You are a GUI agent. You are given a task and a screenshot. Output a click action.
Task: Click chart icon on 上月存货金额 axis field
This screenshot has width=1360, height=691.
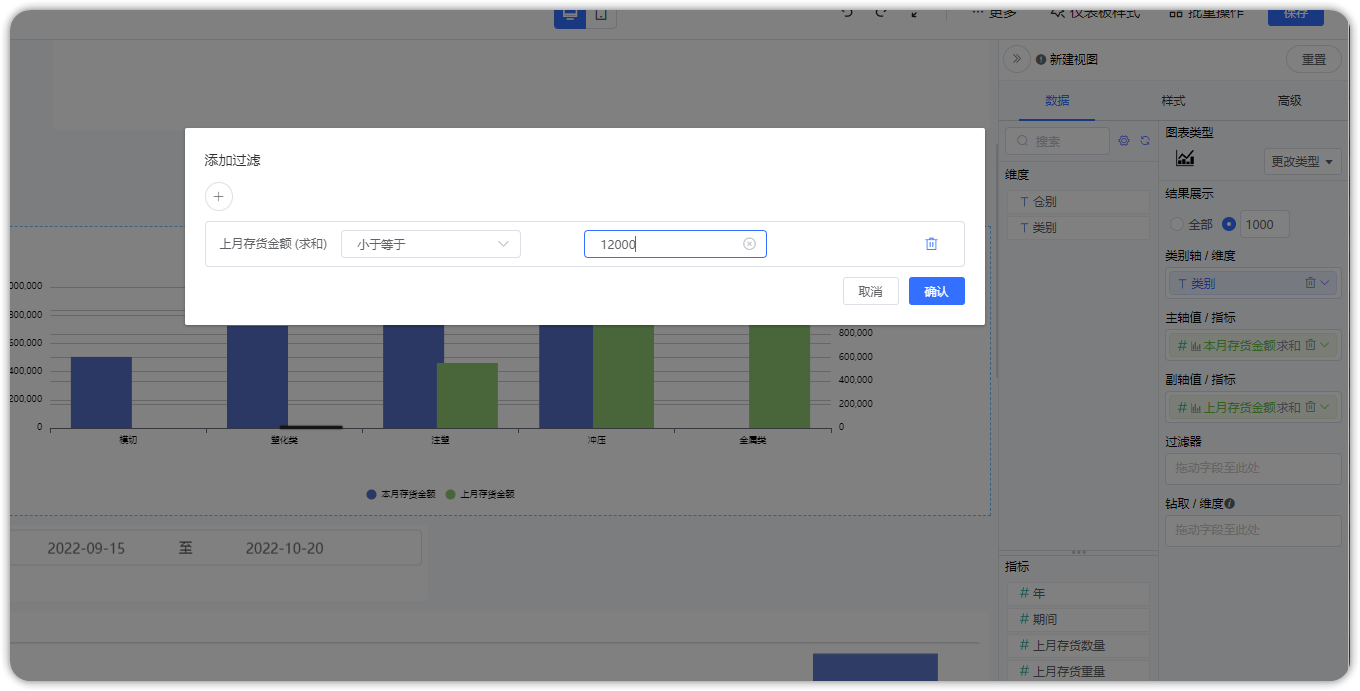click(x=1195, y=407)
